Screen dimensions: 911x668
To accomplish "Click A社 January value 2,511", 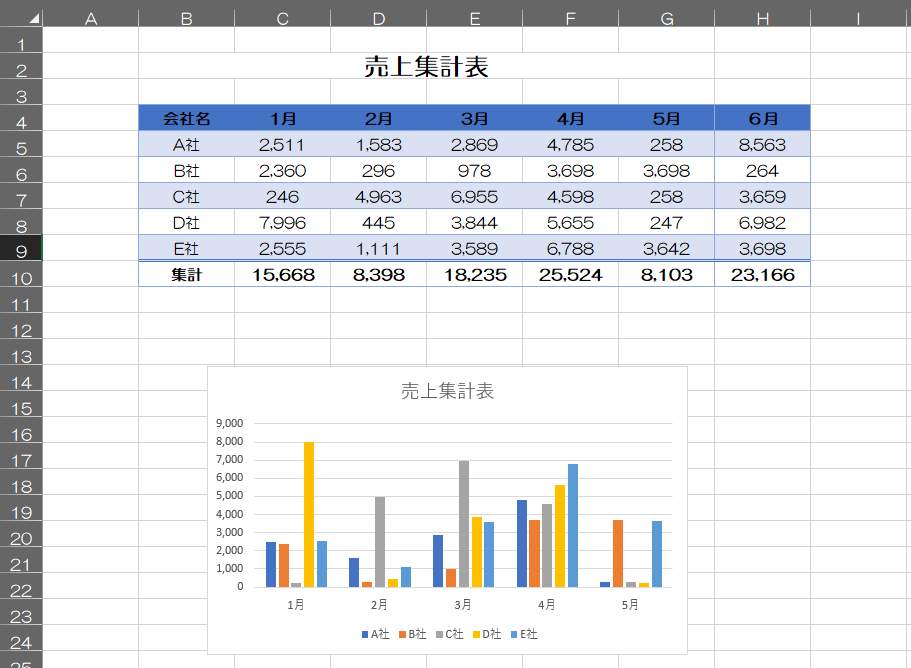I will (x=282, y=144).
